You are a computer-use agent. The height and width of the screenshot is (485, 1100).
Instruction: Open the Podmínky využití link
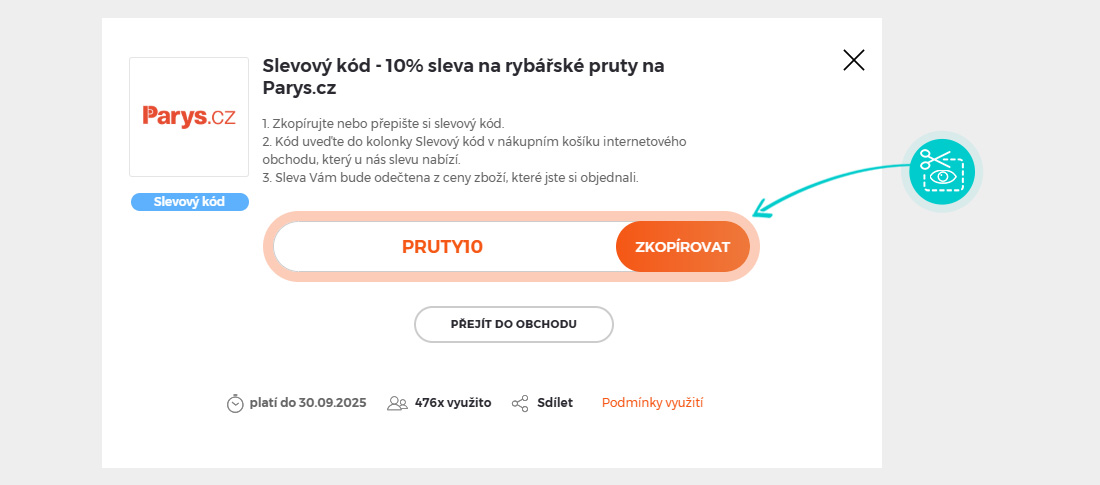click(652, 403)
